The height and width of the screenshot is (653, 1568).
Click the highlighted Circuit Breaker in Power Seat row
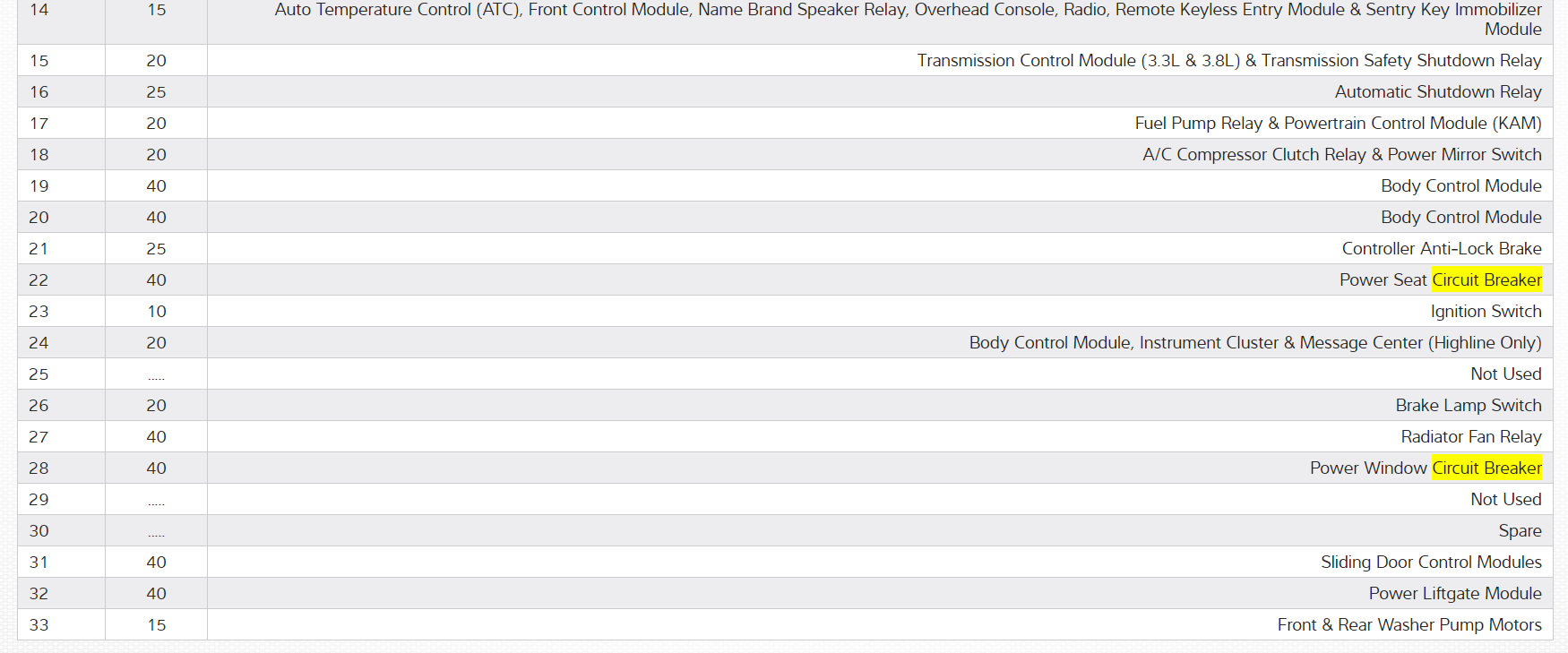1486,279
